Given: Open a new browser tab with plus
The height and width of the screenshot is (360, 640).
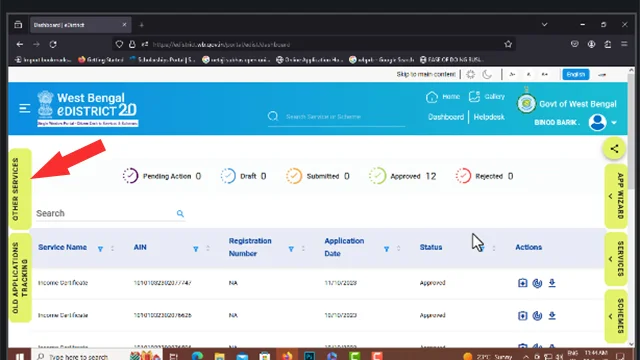Looking at the screenshot, I should pos(141,25).
